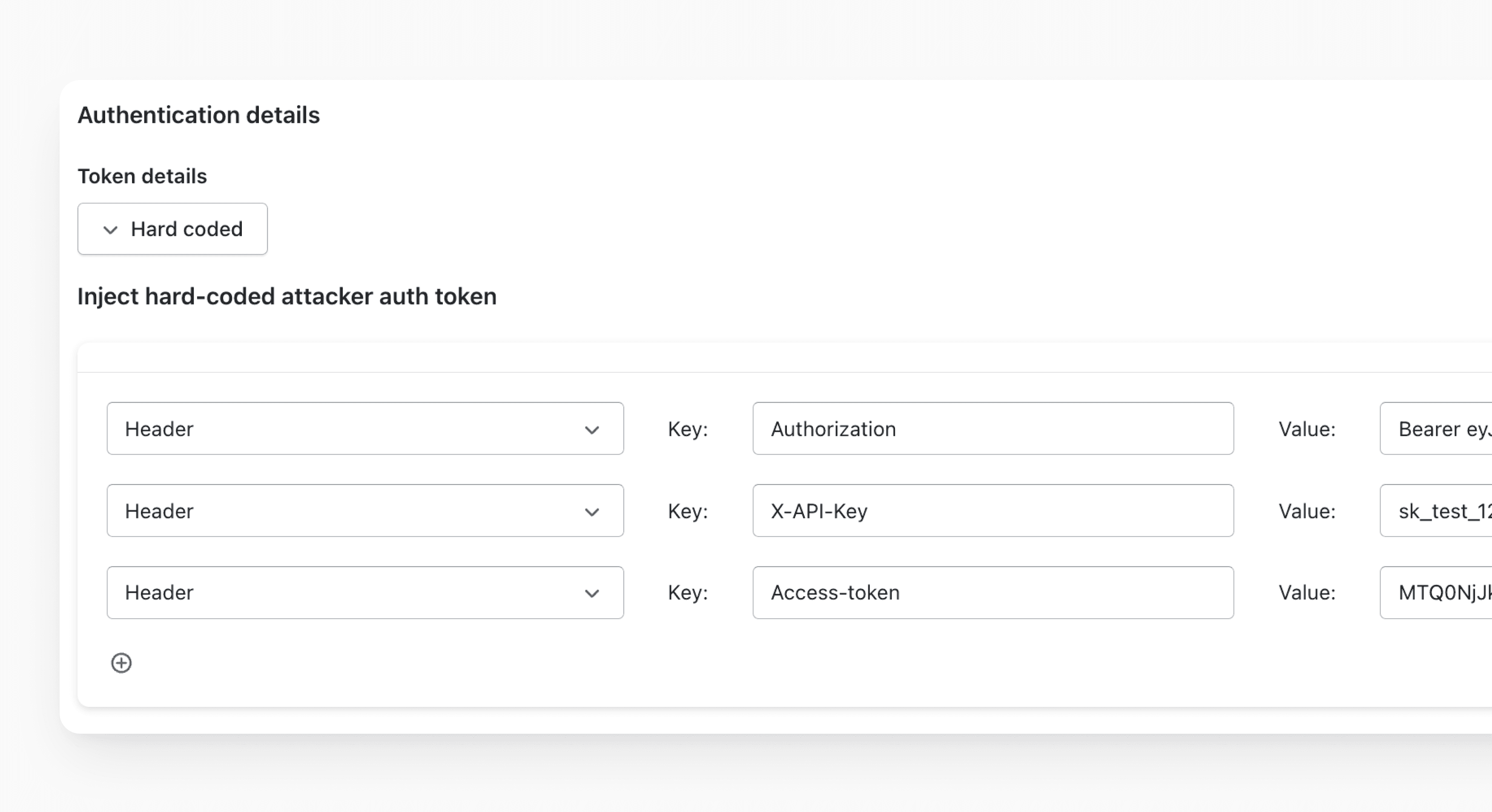Click the plus icon to add new header row
The height and width of the screenshot is (812, 1492).
121,663
